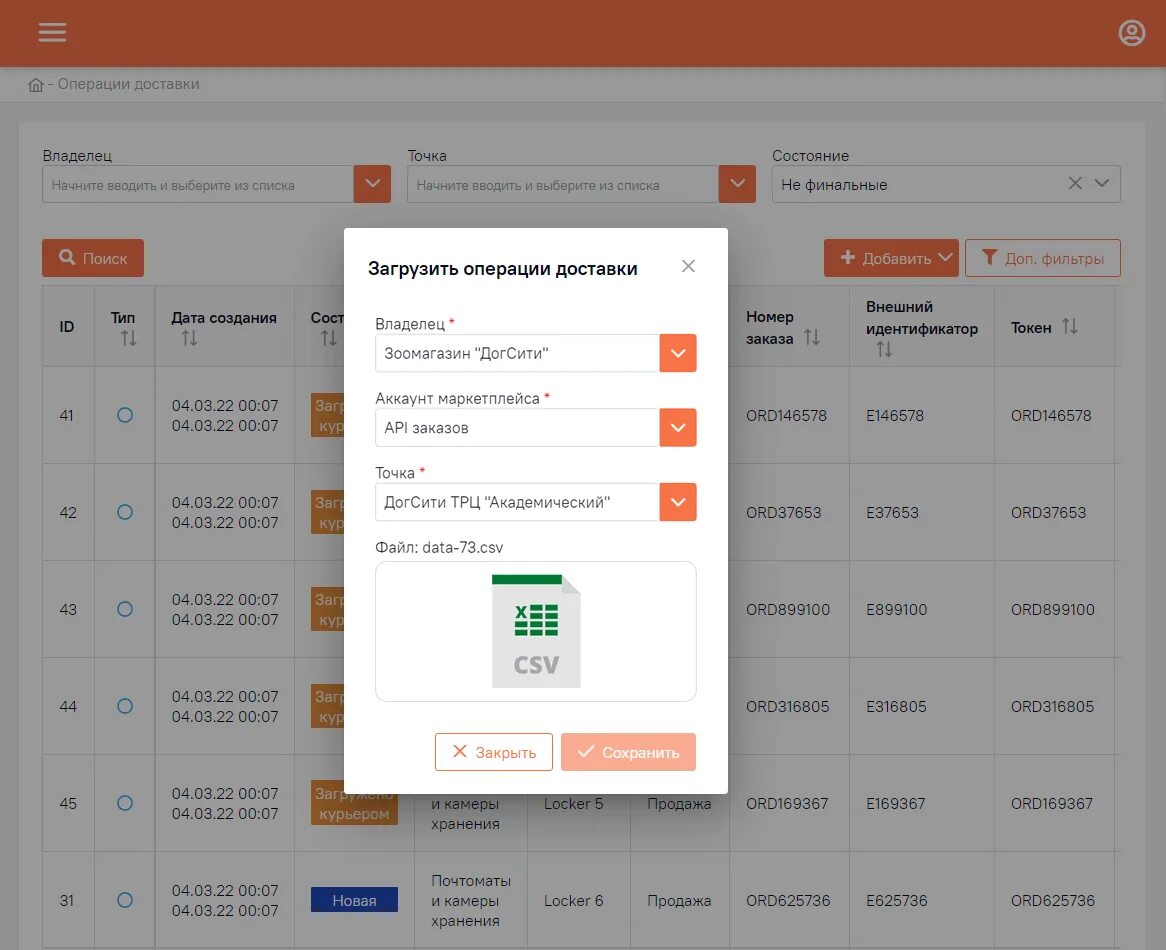The height and width of the screenshot is (950, 1166).
Task: Click Locker 6 cell
Action: click(573, 901)
